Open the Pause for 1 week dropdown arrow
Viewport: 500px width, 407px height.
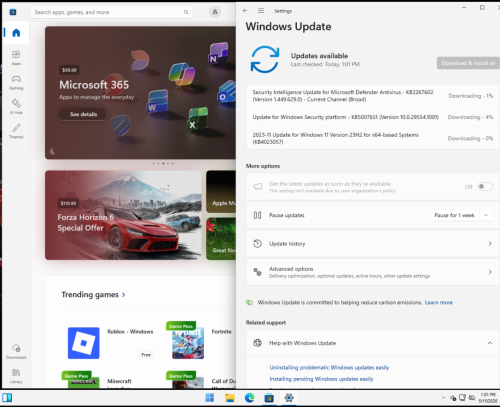tap(486, 215)
